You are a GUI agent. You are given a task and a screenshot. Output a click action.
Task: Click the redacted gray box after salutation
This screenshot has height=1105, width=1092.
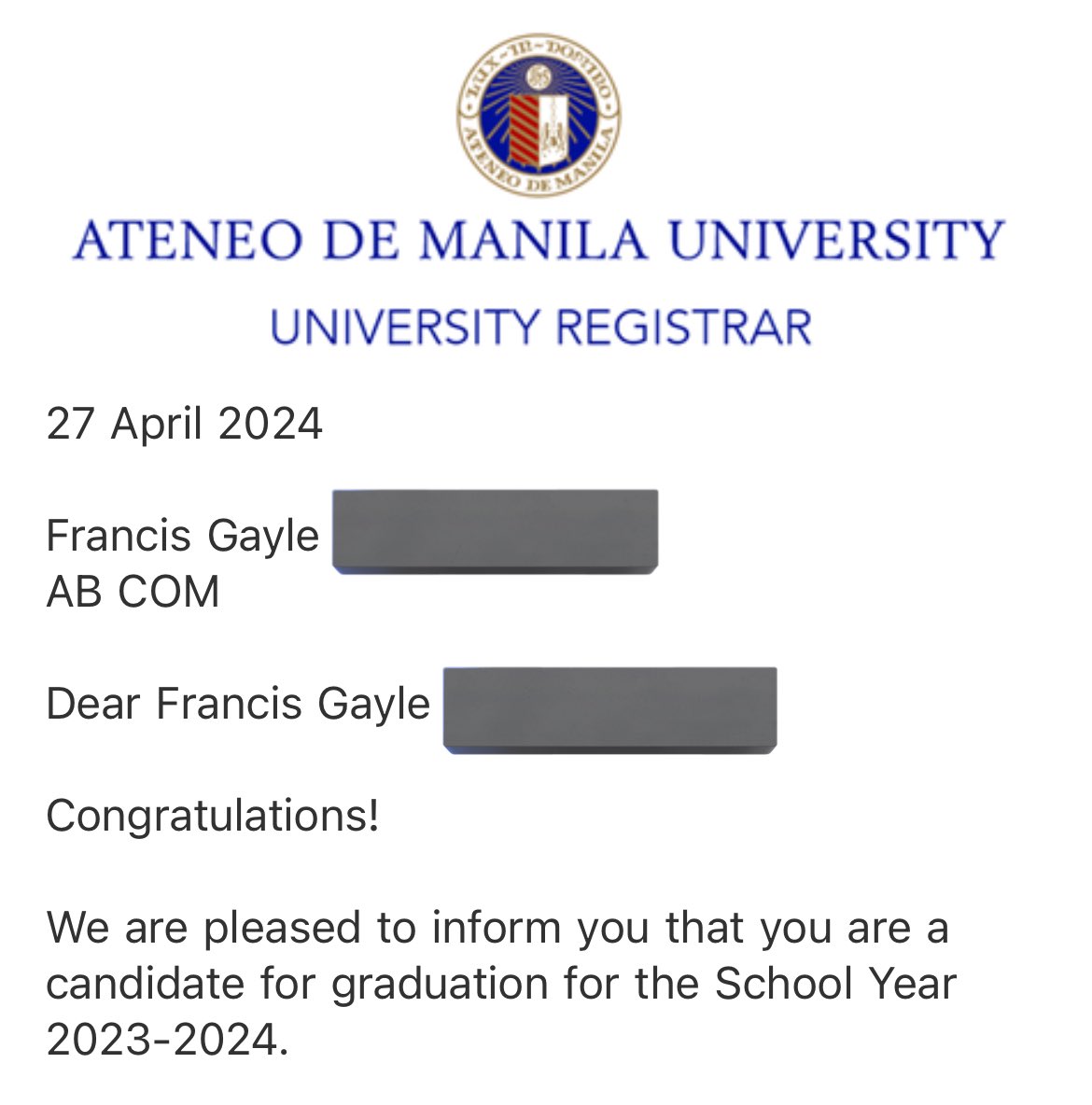coord(609,710)
